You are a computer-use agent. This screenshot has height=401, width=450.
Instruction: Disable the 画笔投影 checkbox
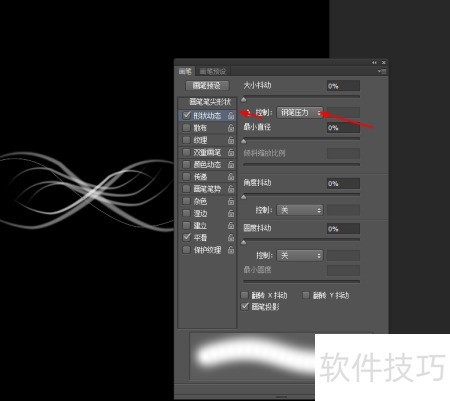click(x=245, y=306)
